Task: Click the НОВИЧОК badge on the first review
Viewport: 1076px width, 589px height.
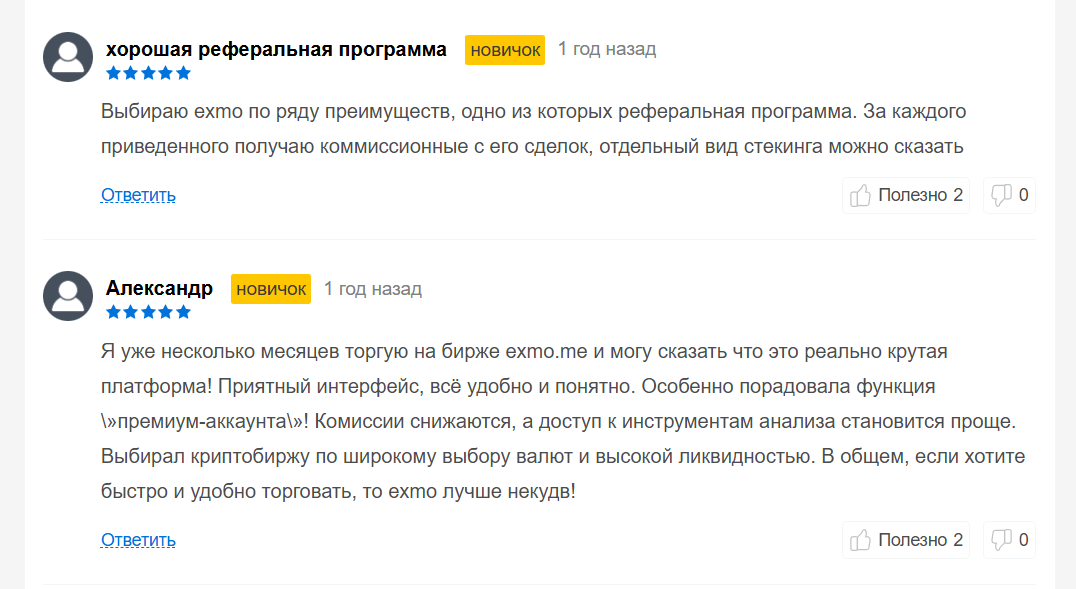Action: [x=504, y=49]
